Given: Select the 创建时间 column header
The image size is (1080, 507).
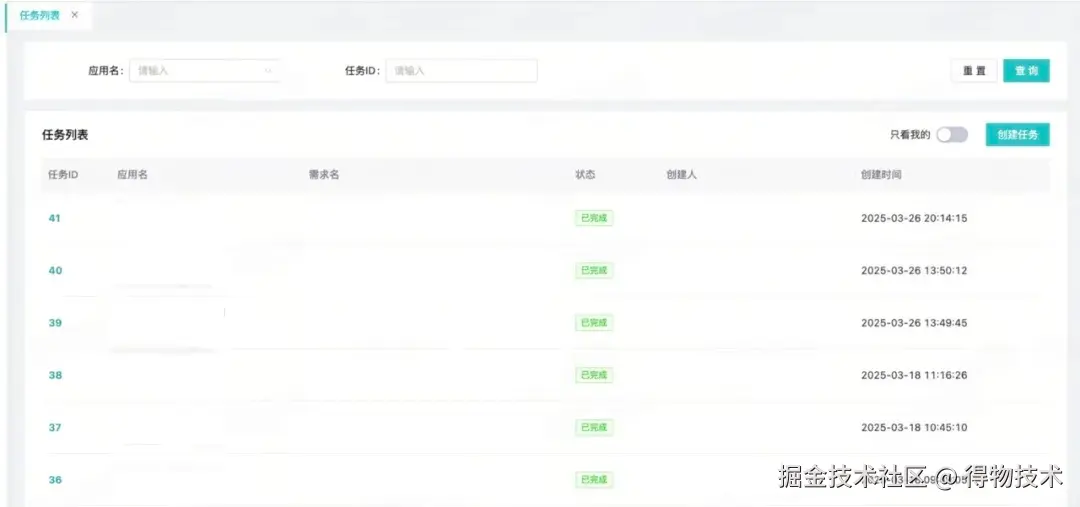Looking at the screenshot, I should point(881,175).
